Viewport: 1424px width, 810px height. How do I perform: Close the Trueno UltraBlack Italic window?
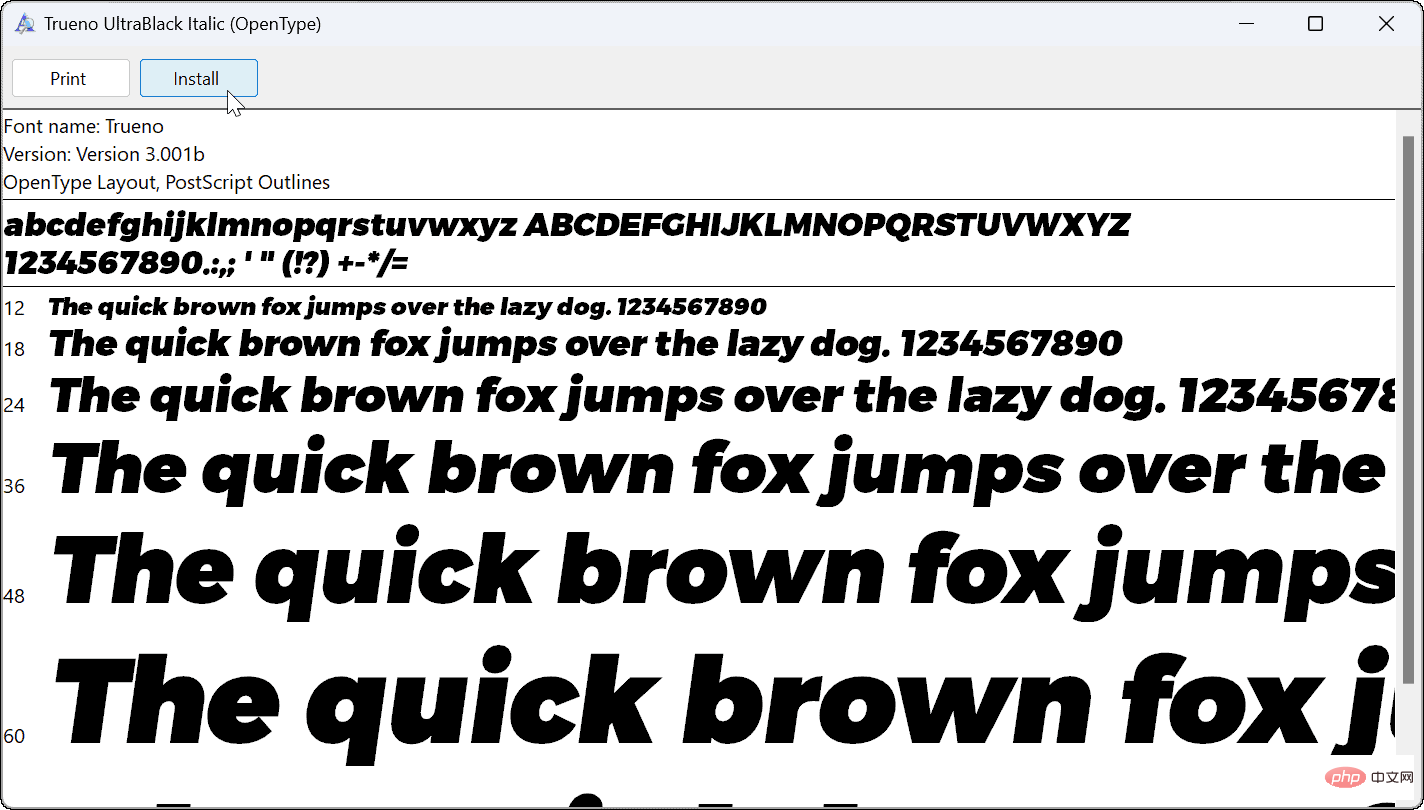click(1385, 24)
